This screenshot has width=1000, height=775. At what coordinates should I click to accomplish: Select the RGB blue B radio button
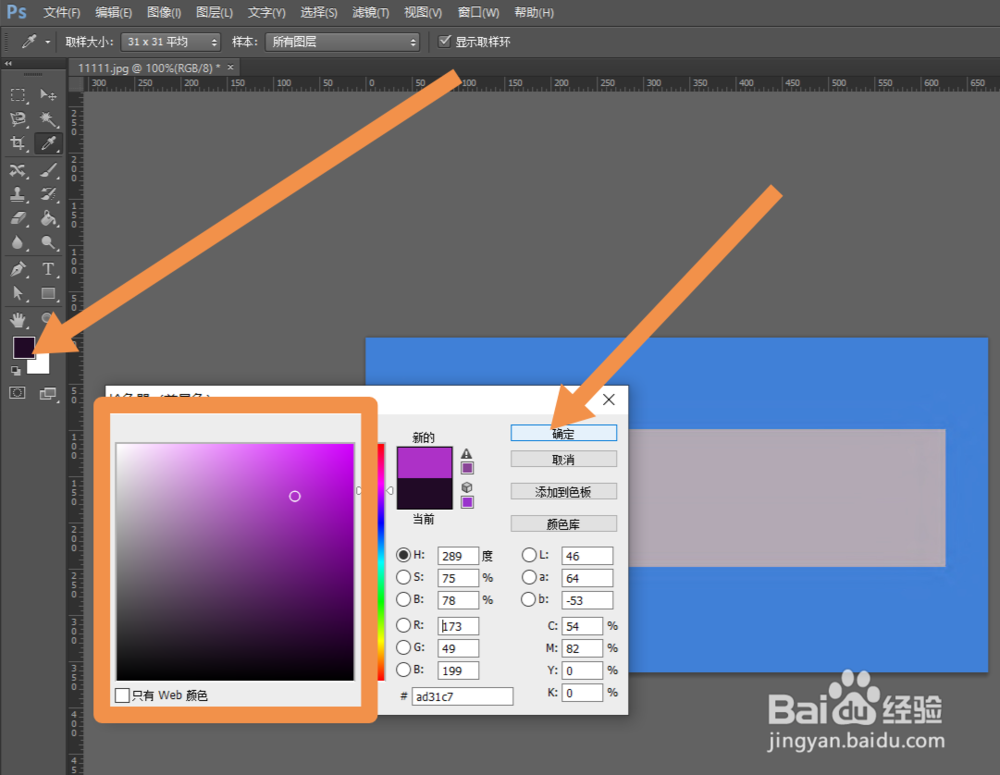pyautogui.click(x=403, y=670)
